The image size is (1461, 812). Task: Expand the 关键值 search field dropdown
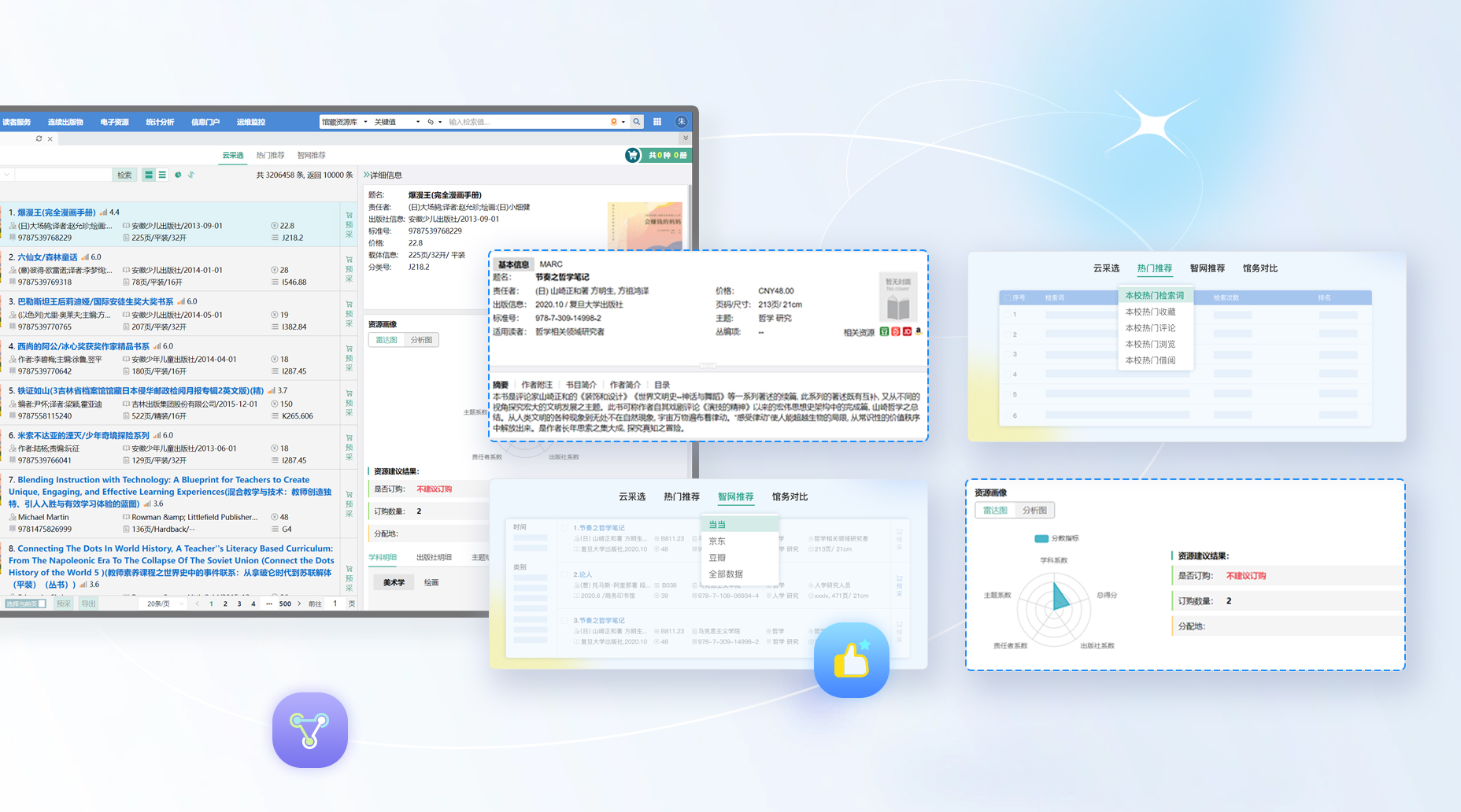click(397, 122)
